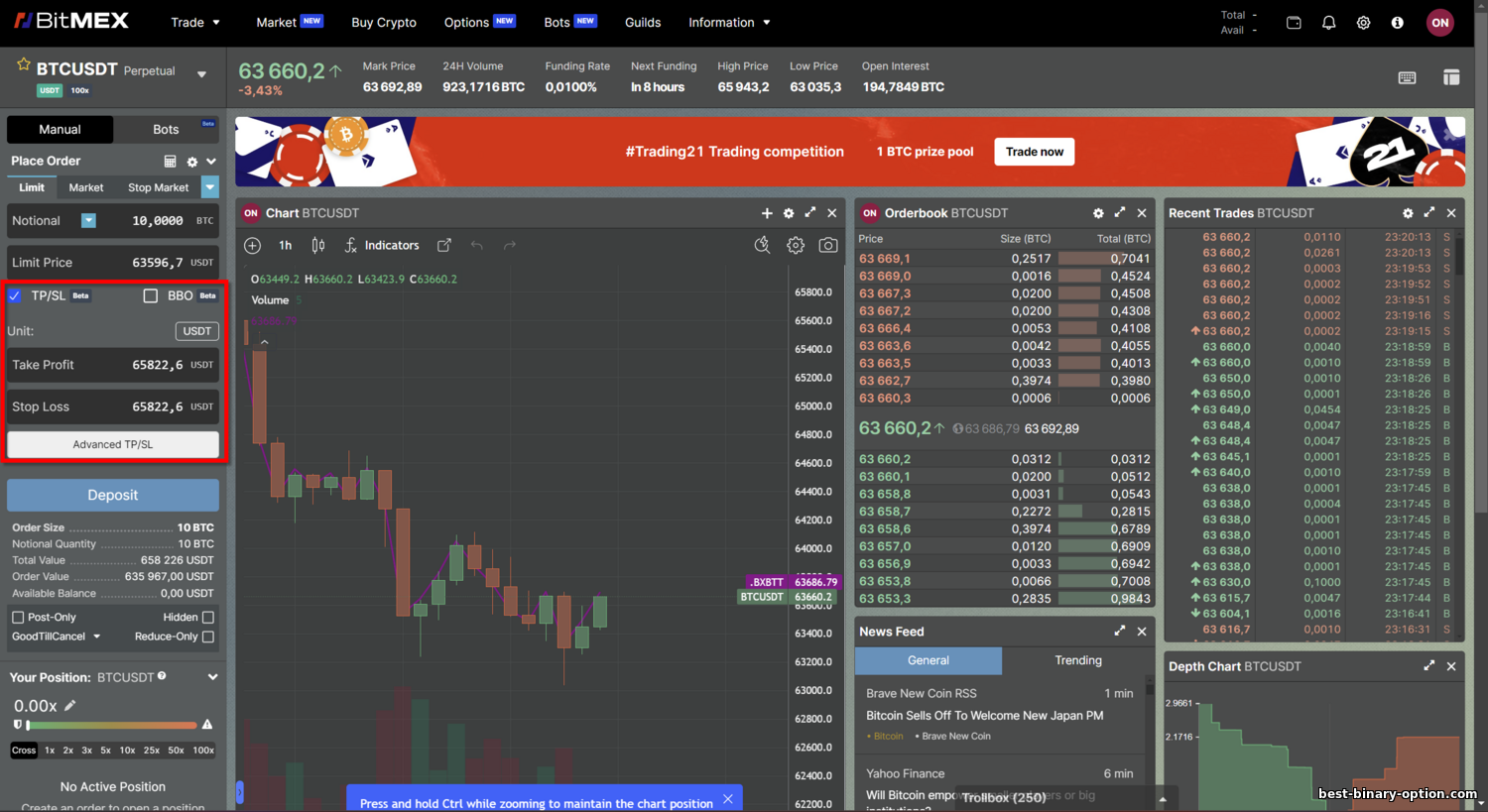
Task: Expand the Depth Chart panel
Action: [x=1429, y=666]
